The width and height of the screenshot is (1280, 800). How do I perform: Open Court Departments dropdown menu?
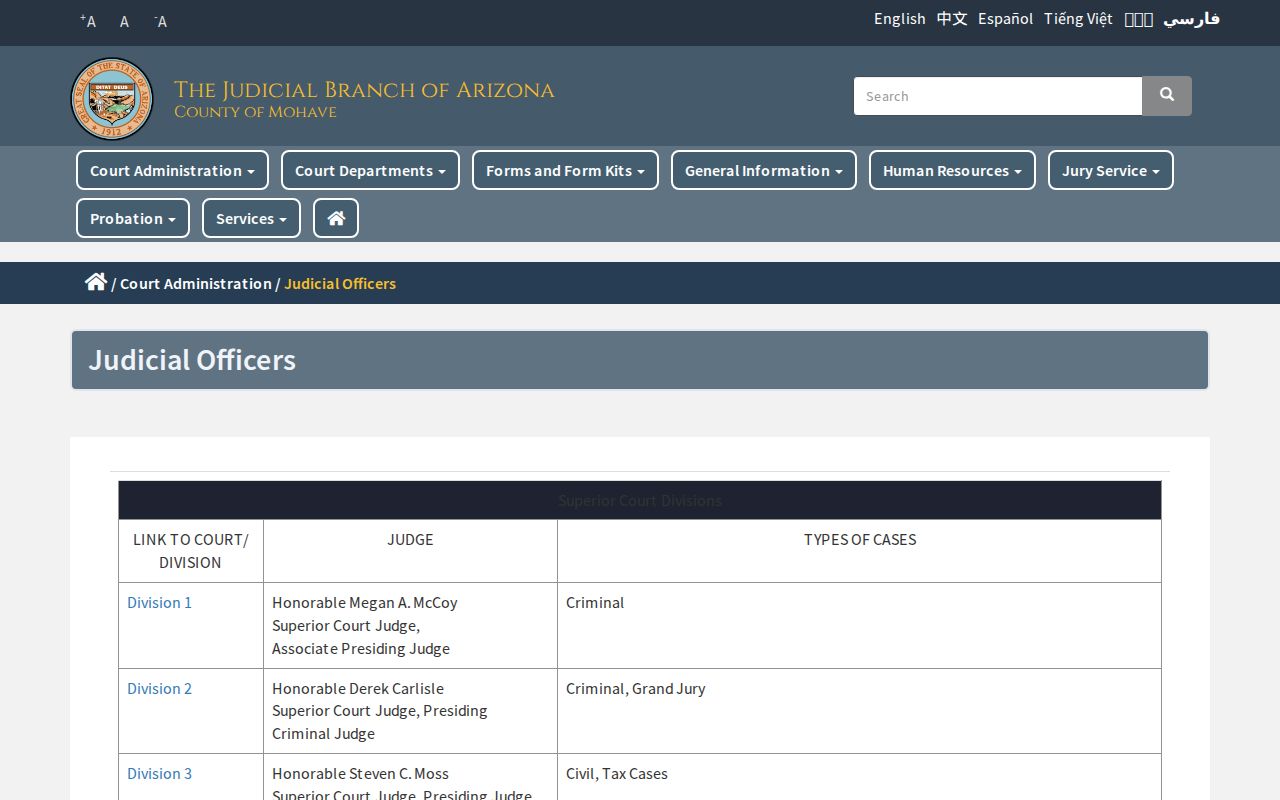[x=370, y=170]
